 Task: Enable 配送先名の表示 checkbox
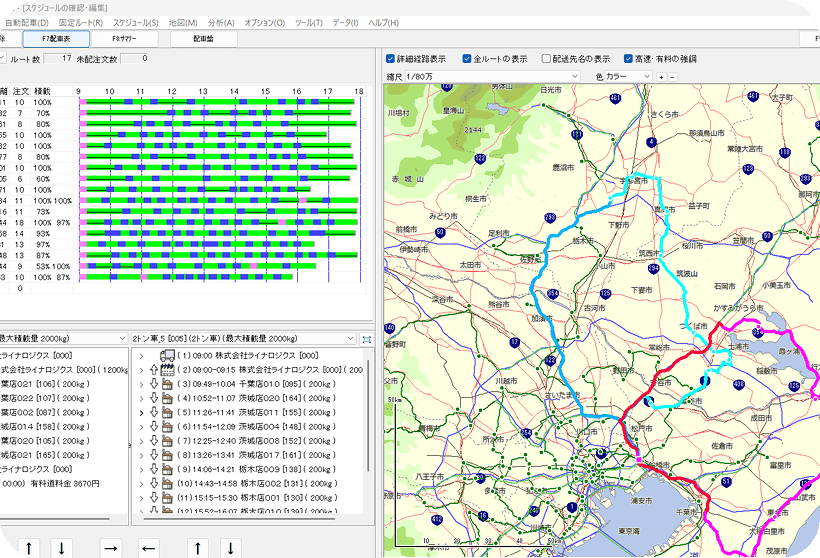point(546,59)
